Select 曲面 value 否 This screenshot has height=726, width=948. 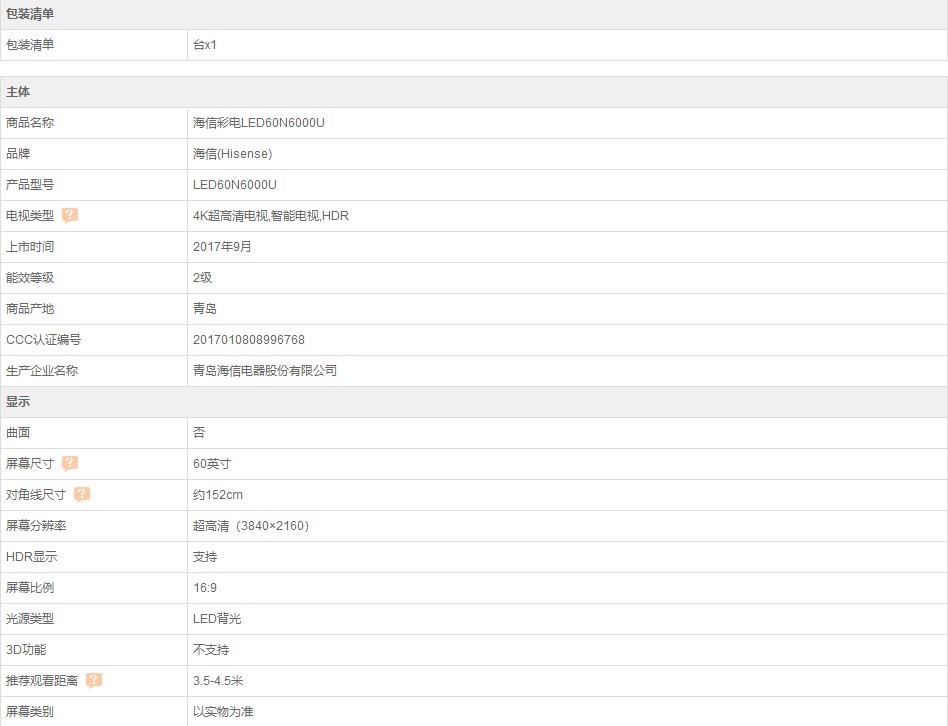point(199,432)
